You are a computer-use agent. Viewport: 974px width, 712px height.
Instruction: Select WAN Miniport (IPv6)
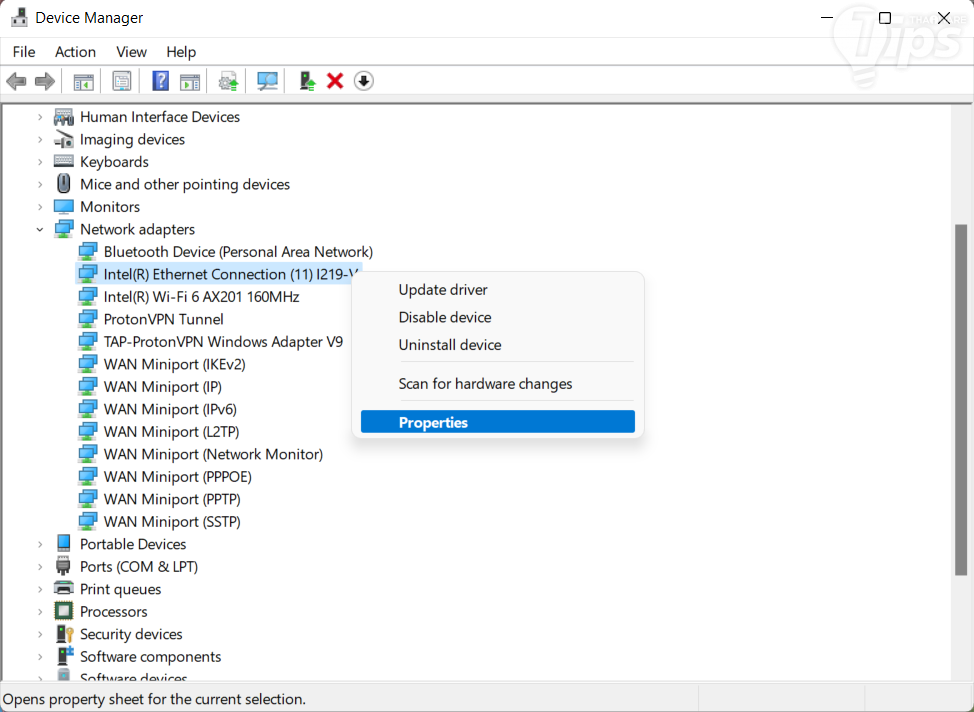tap(170, 409)
